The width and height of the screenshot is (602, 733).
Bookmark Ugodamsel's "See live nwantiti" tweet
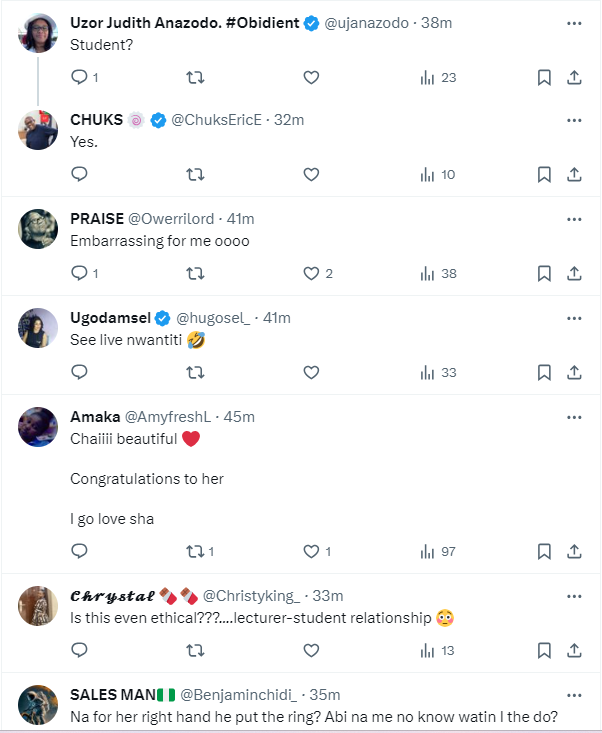(x=544, y=372)
